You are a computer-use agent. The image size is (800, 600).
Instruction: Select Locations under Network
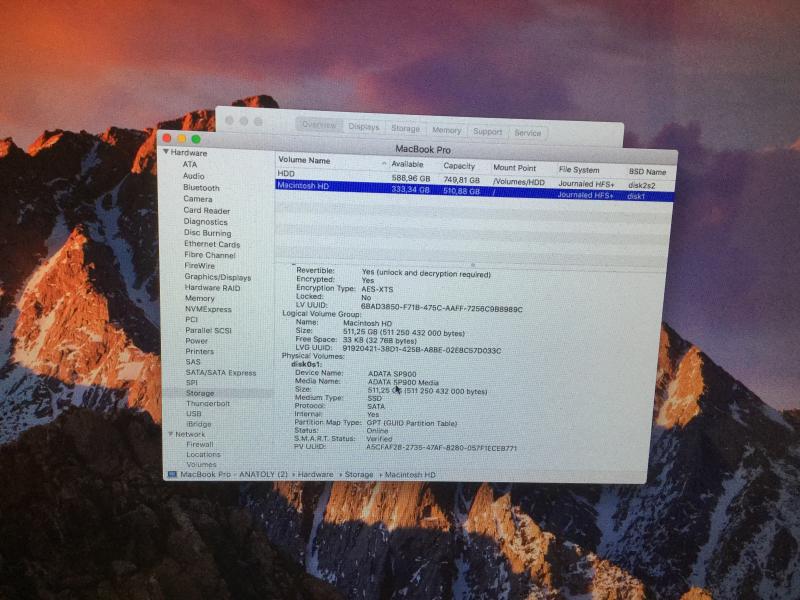pos(204,455)
